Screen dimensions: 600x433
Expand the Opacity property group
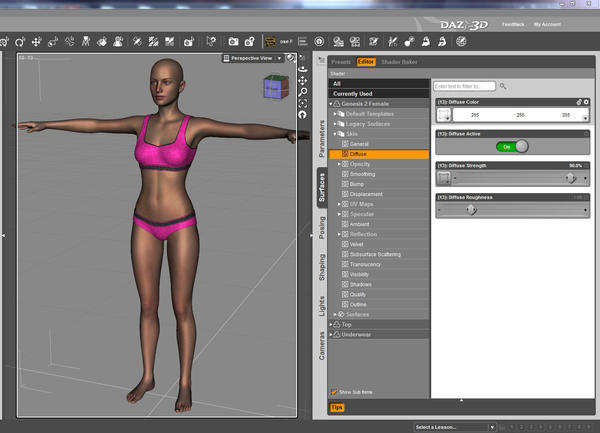coord(339,164)
